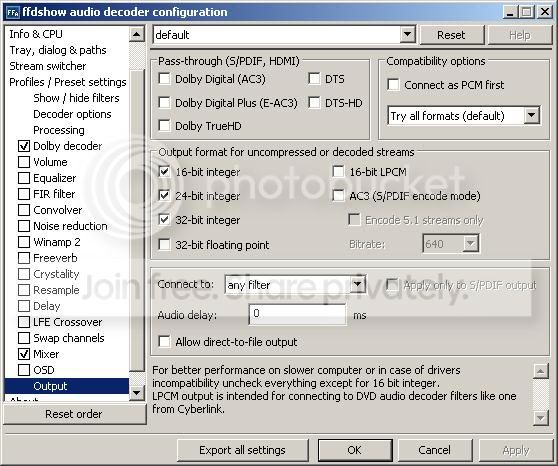Select Stream switcher in list
The image size is (558, 466).
(48, 66)
